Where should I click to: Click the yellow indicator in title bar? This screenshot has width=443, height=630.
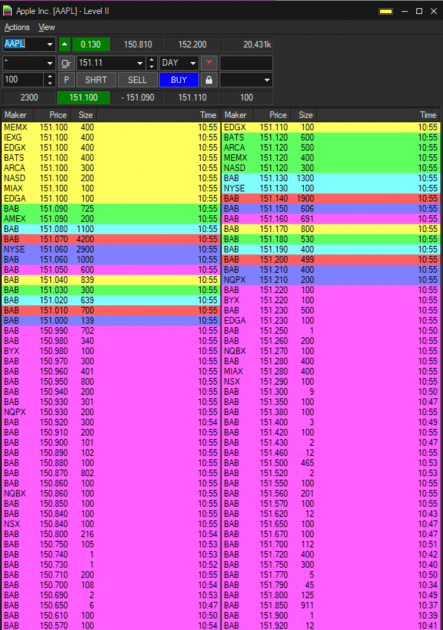coord(386,11)
